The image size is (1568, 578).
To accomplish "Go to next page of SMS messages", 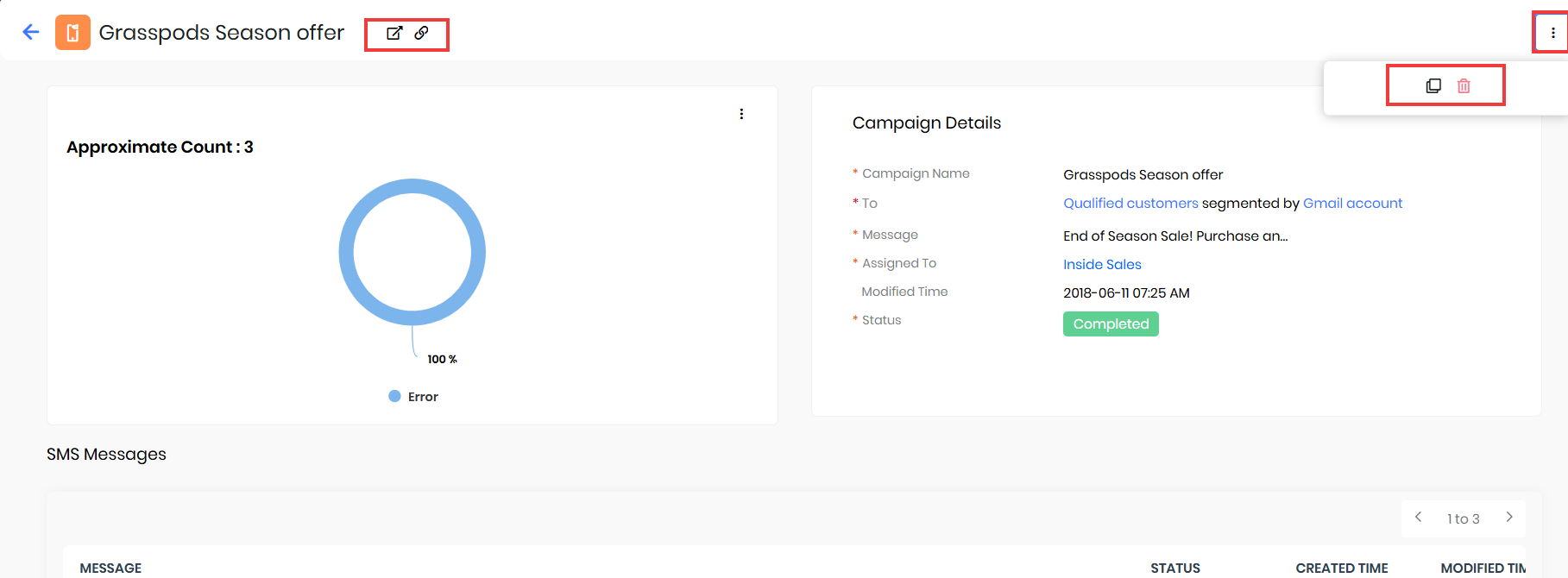I will pos(1509,518).
